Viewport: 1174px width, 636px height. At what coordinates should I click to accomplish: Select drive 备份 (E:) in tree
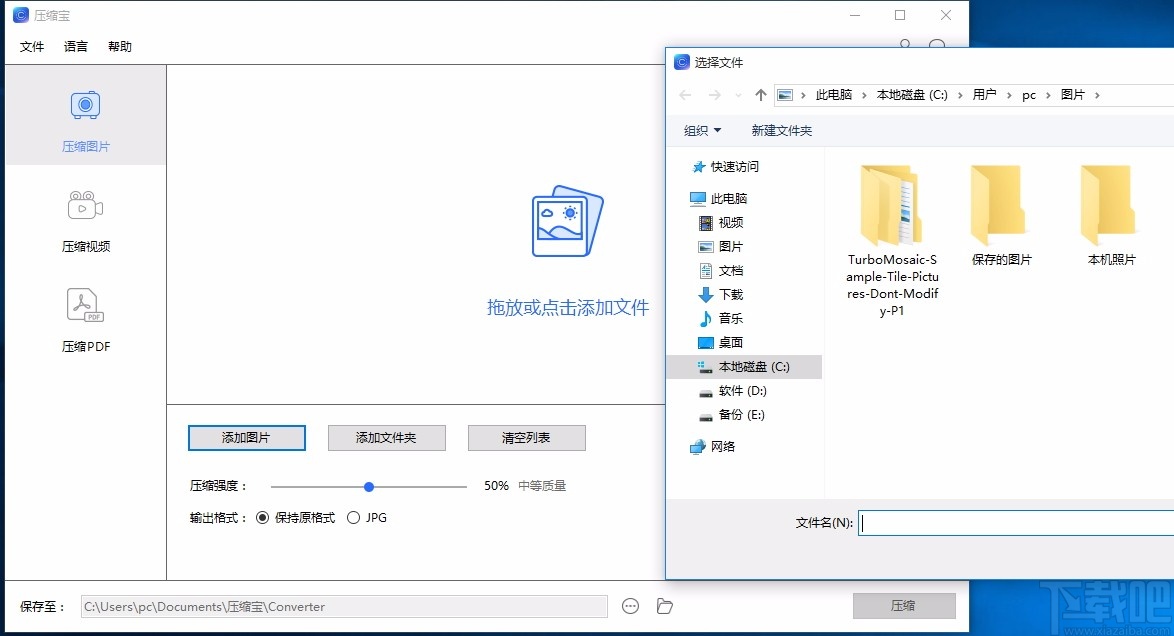732,414
